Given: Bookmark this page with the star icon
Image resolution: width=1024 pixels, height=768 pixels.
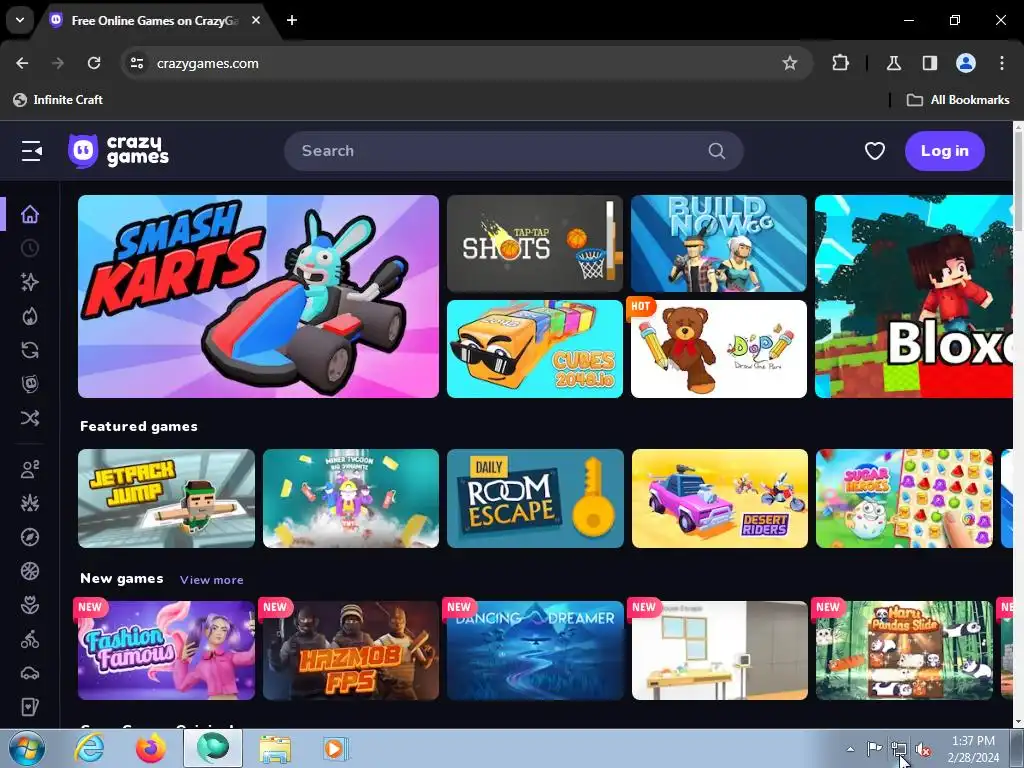Looking at the screenshot, I should tap(790, 63).
